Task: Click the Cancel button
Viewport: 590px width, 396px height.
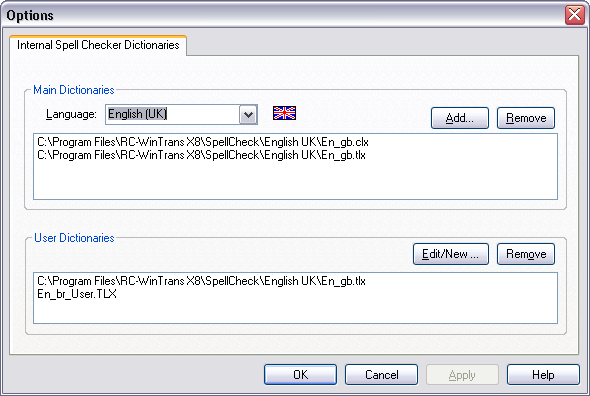Action: click(x=381, y=375)
